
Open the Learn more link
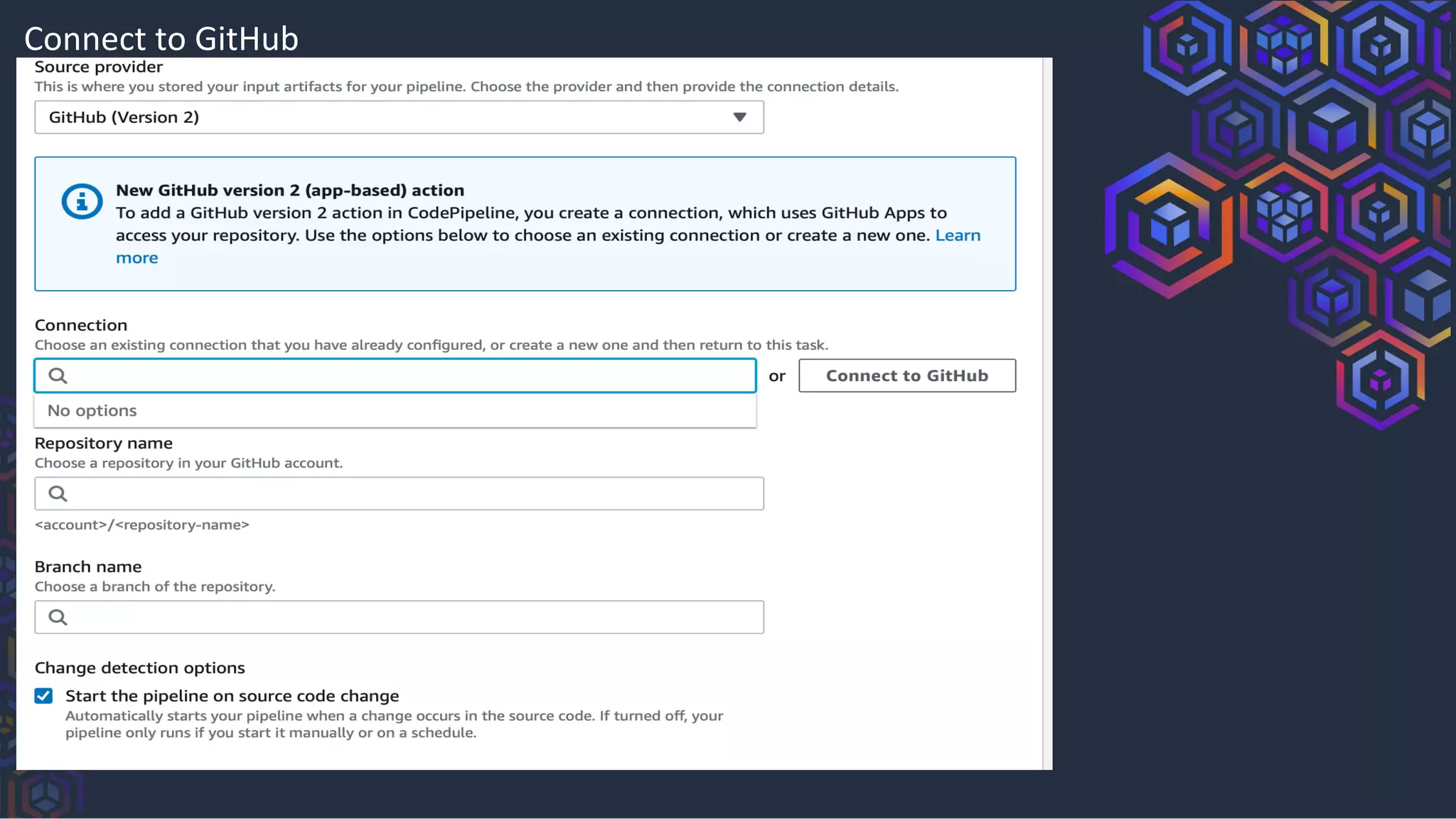[x=958, y=235]
